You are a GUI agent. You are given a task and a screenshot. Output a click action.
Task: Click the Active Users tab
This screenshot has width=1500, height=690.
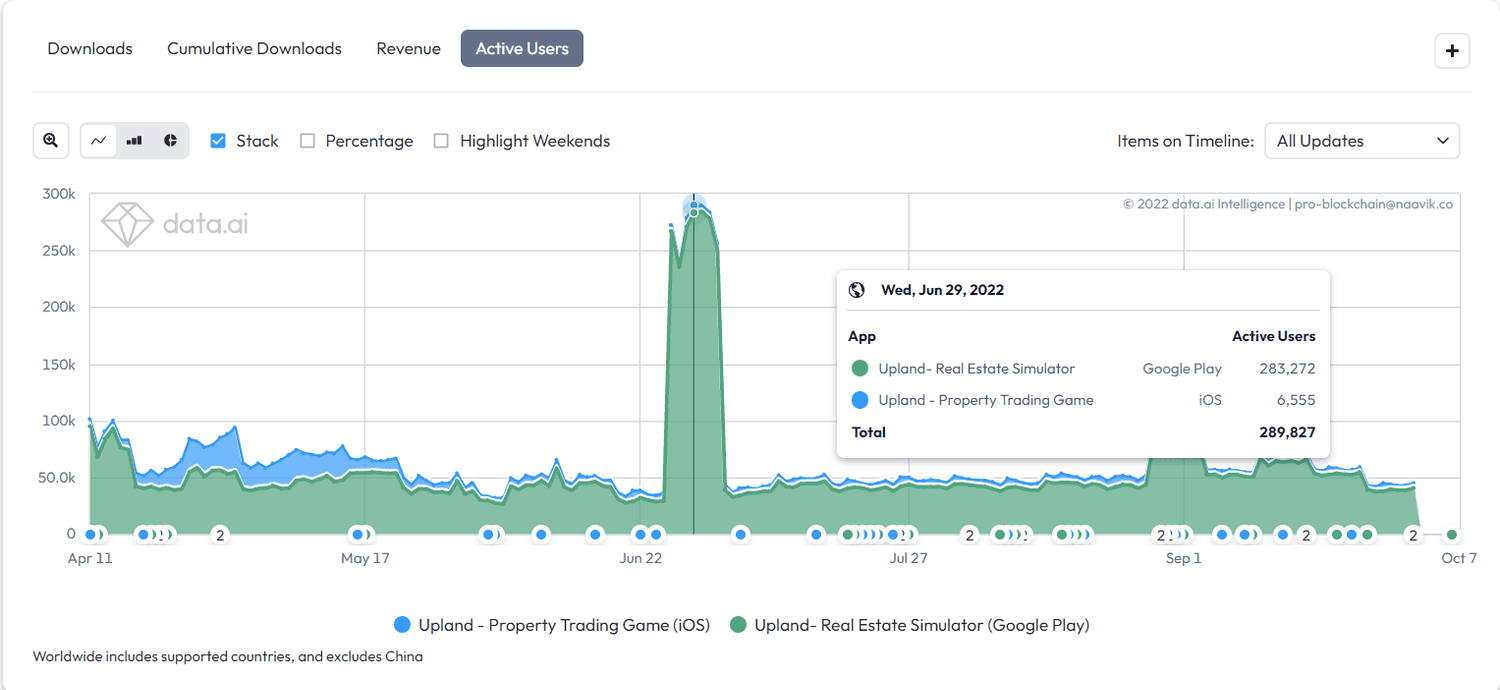(522, 48)
